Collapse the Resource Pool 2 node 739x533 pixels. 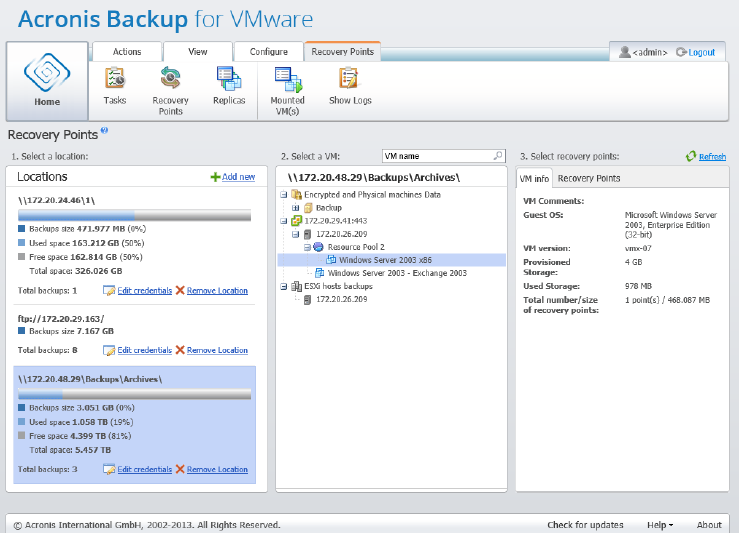point(307,246)
